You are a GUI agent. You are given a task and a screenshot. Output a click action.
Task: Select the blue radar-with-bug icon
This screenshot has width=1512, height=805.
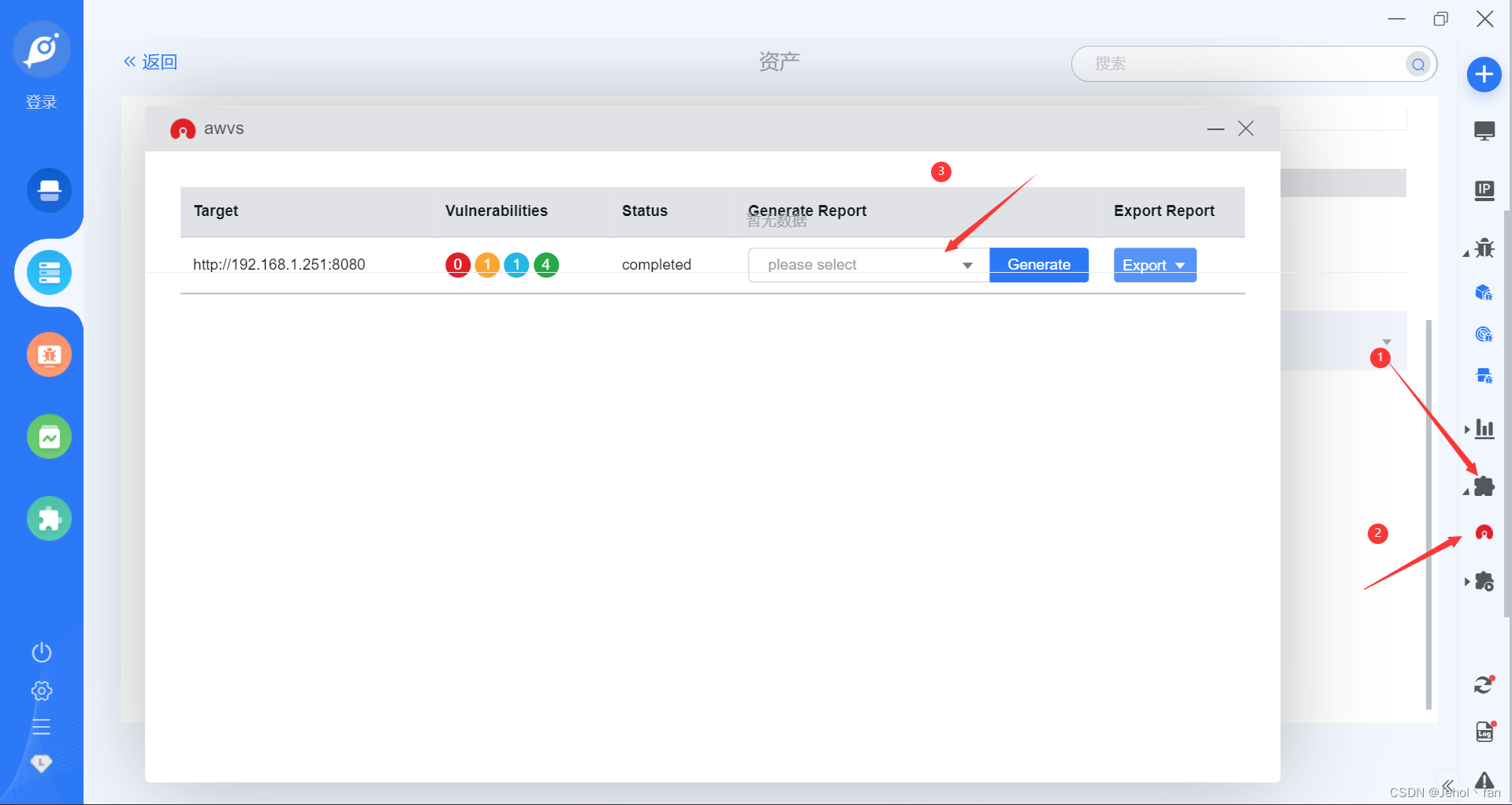click(x=1484, y=334)
